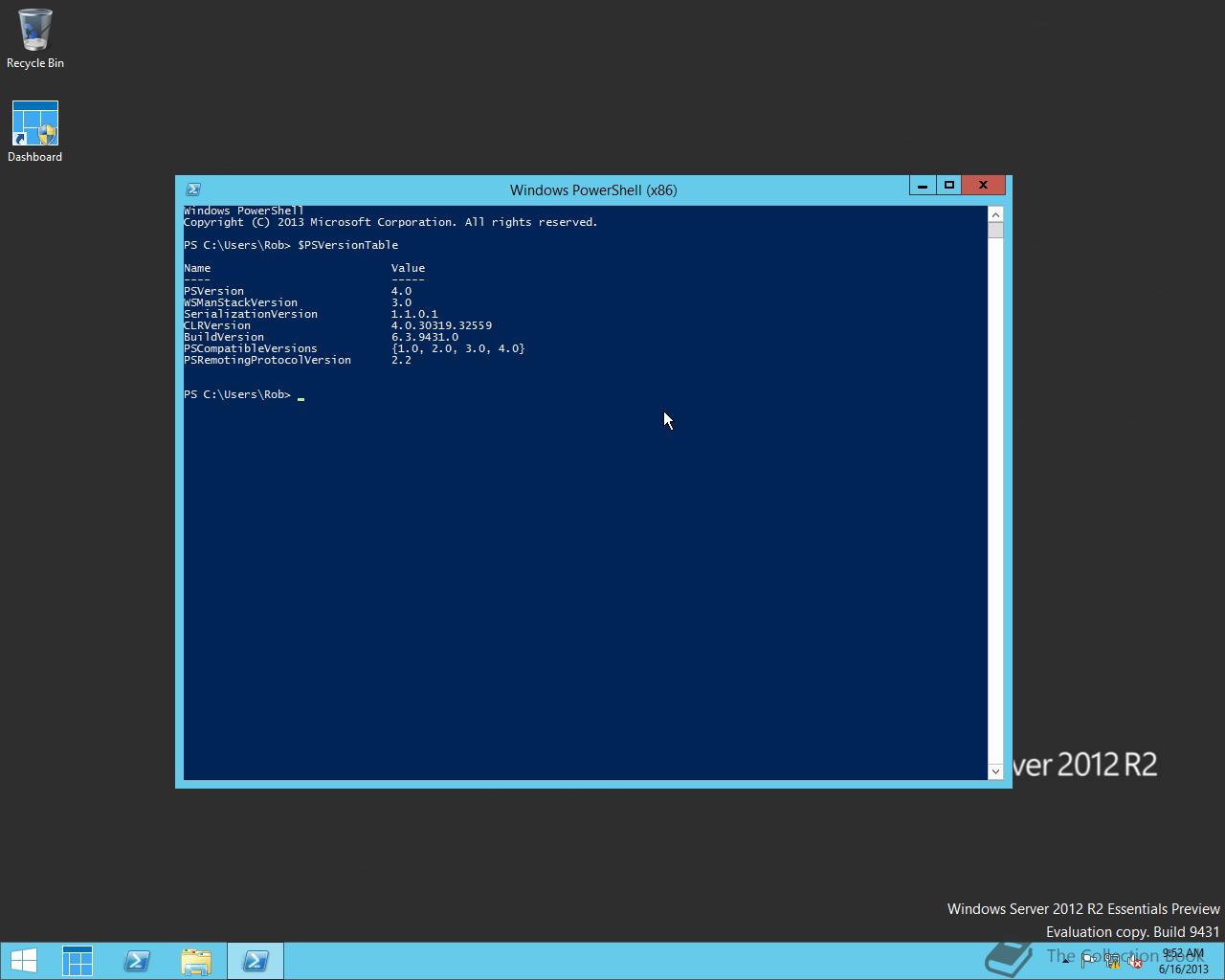This screenshot has width=1225, height=980.
Task: Click PowerShell window title bar system icon
Action: (192, 189)
